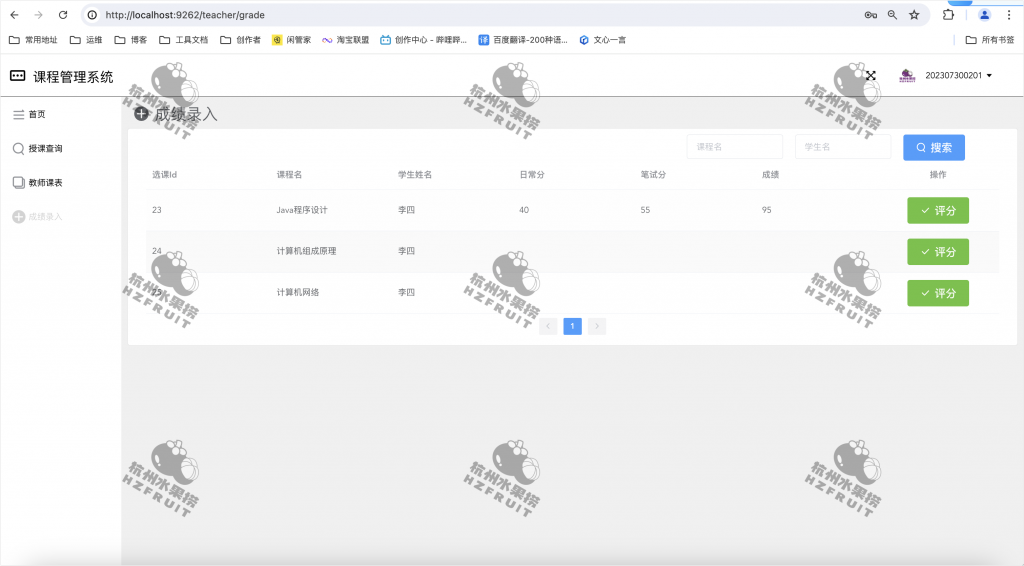The width and height of the screenshot is (1024, 566).
Task: Click the 成绩 value 95
Action: [767, 210]
